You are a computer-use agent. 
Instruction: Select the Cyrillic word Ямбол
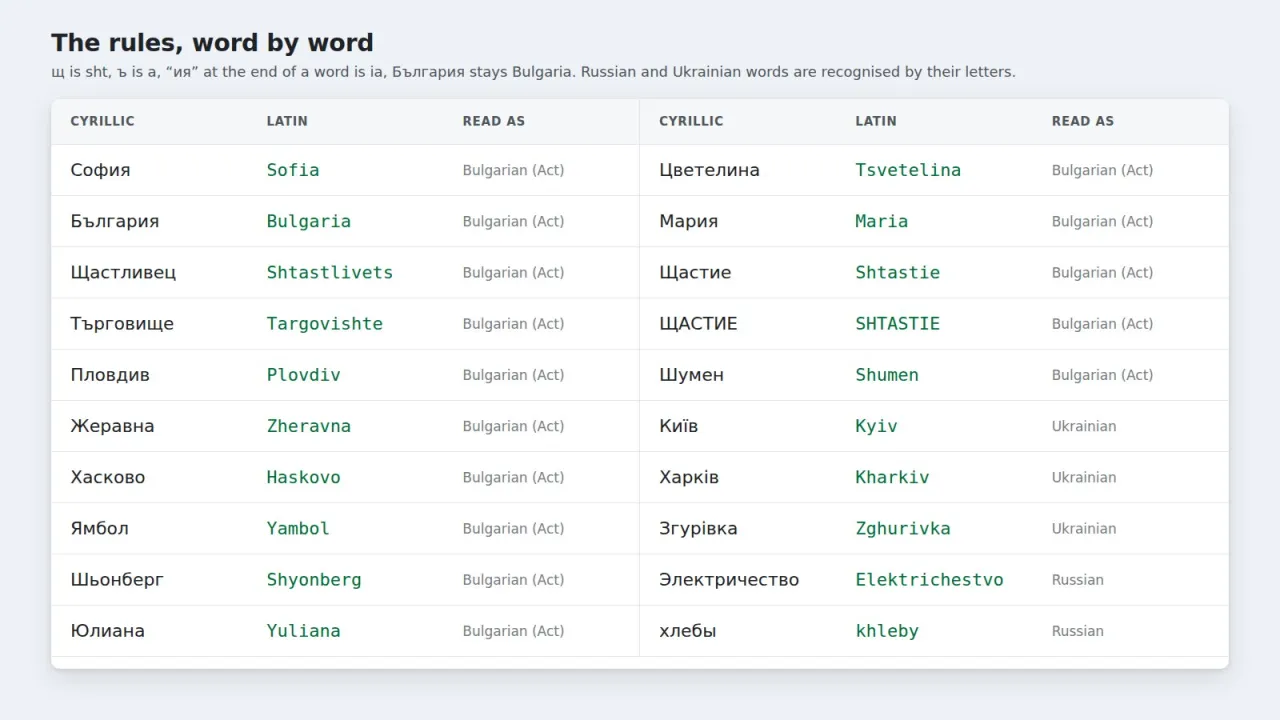(99, 528)
